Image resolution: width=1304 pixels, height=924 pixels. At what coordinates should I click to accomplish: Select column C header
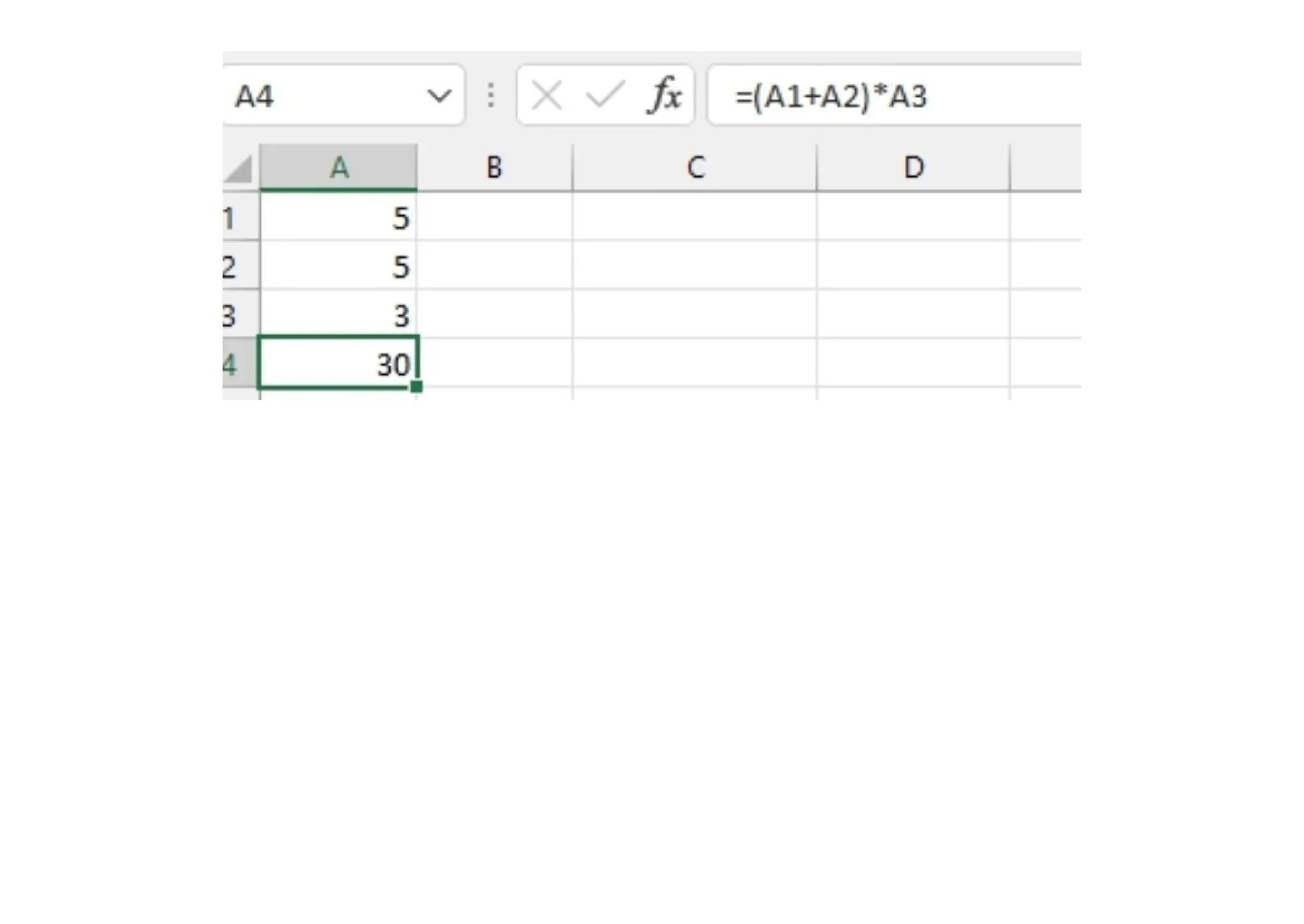click(x=695, y=167)
